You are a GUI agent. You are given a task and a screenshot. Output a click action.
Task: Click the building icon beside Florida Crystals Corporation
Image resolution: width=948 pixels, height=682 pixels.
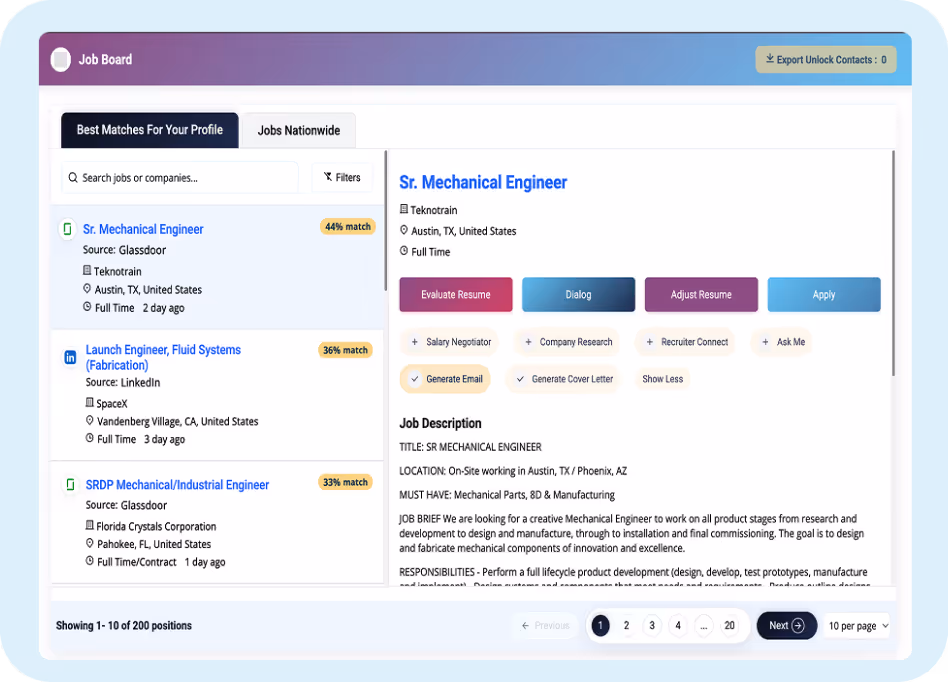coord(89,525)
